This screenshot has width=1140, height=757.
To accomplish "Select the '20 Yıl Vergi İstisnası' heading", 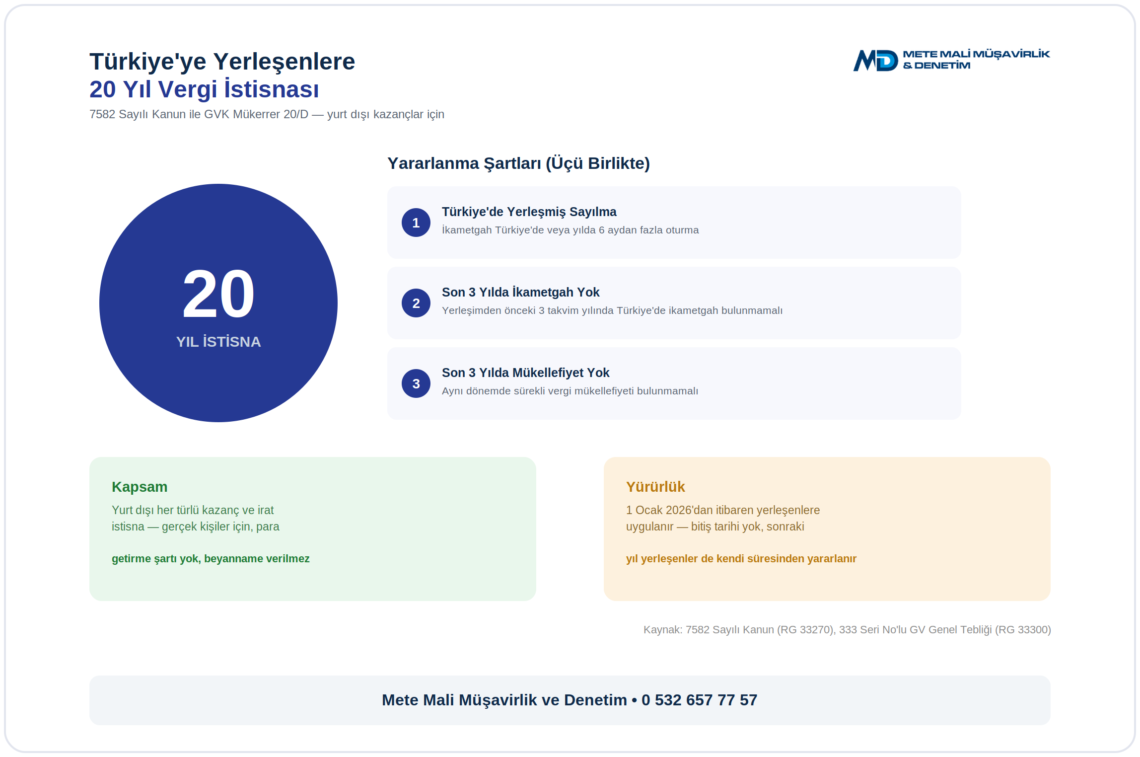I will [204, 89].
